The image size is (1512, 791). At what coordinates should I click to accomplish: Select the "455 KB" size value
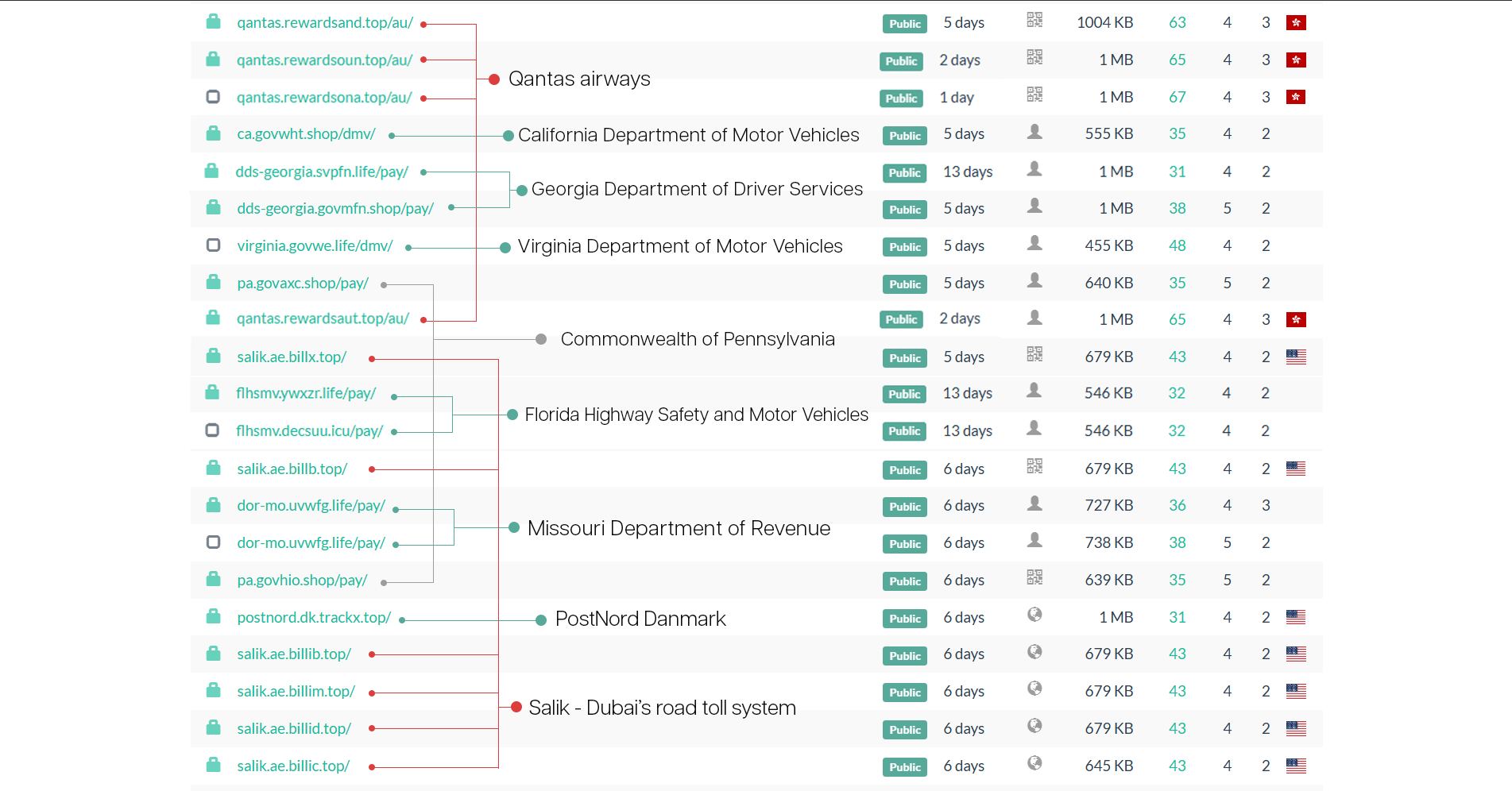(x=1109, y=245)
